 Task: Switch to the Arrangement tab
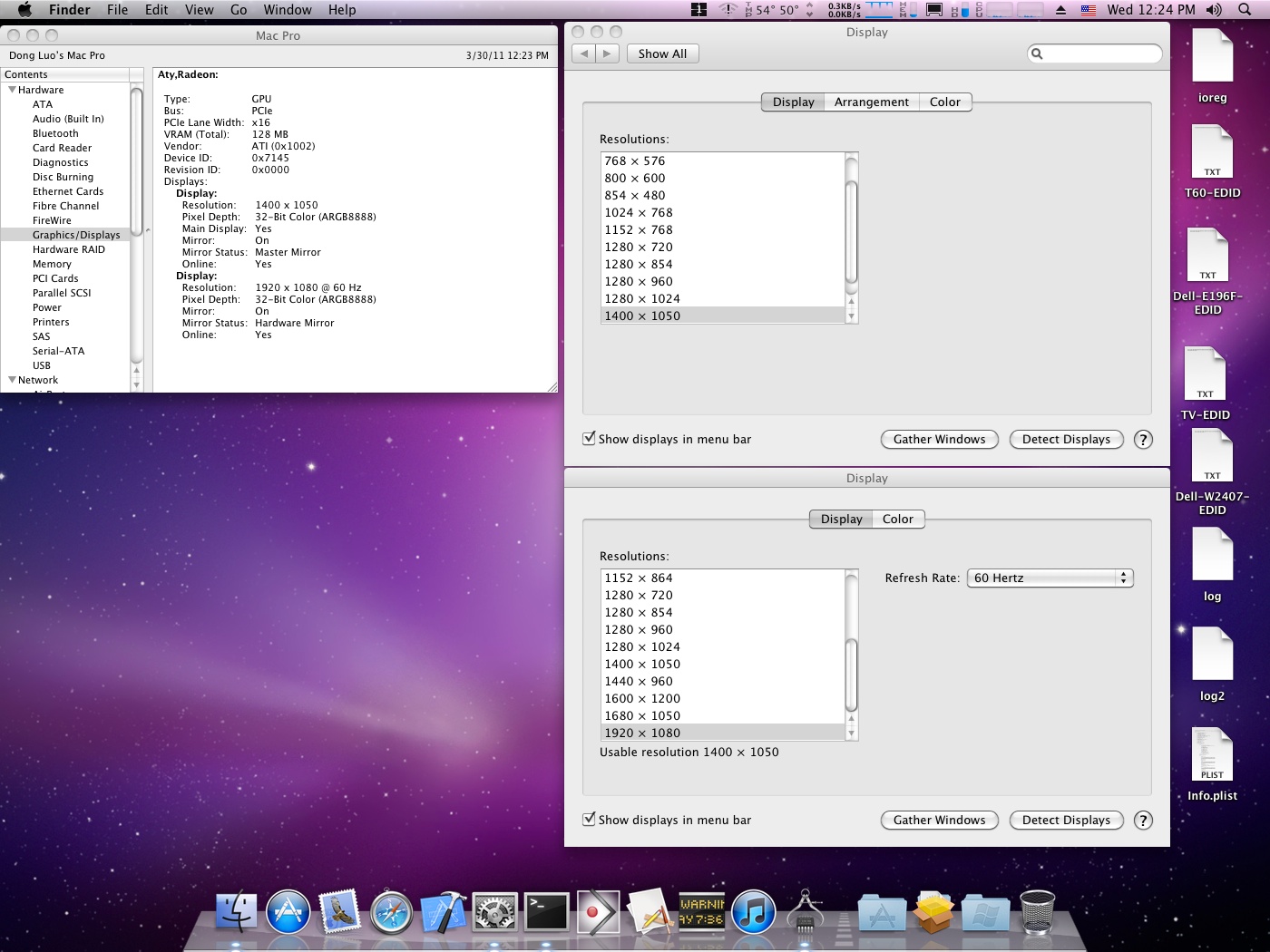(871, 102)
